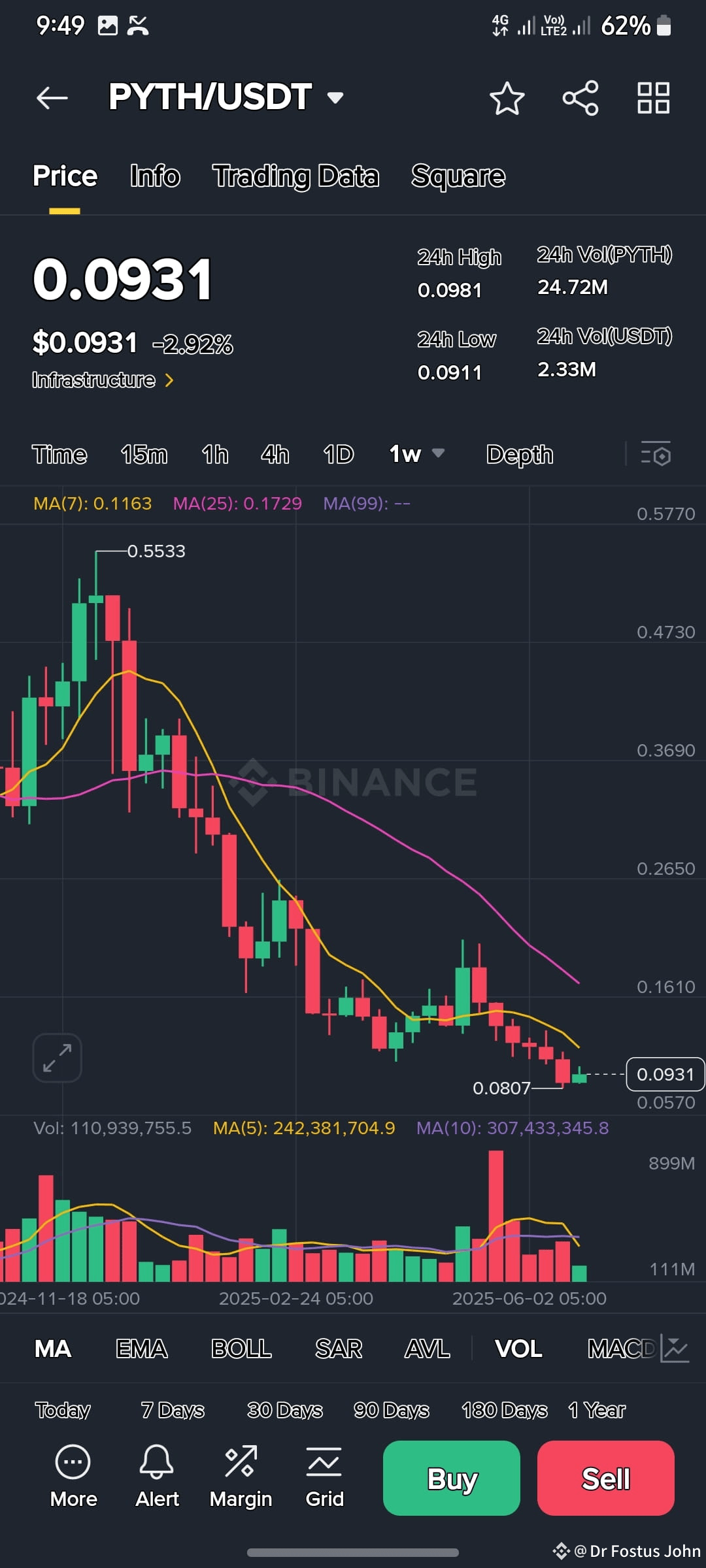Switch to the Price tab
Screen dimensions: 706x1568
pyautogui.click(x=65, y=176)
